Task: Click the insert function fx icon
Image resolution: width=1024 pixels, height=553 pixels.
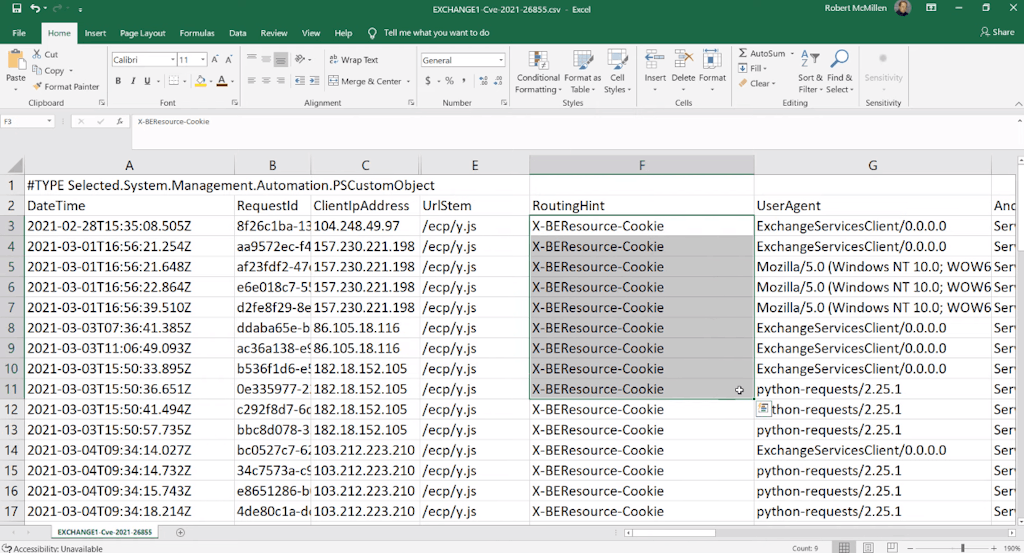Action: coord(120,121)
